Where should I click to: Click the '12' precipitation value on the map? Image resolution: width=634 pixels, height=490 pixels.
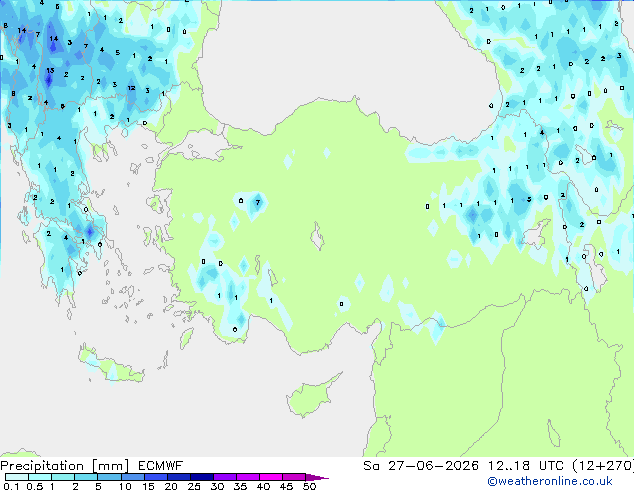(x=131, y=88)
